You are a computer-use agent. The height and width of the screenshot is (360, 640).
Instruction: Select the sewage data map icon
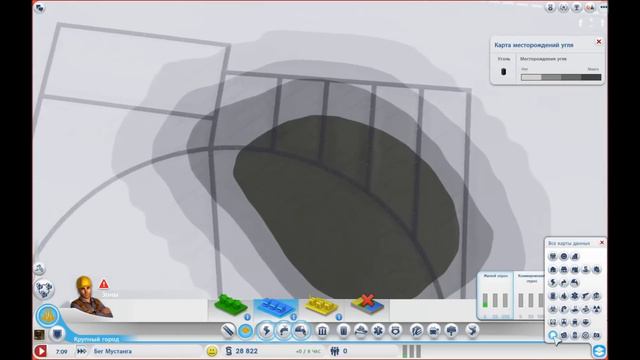pyautogui.click(x=575, y=282)
